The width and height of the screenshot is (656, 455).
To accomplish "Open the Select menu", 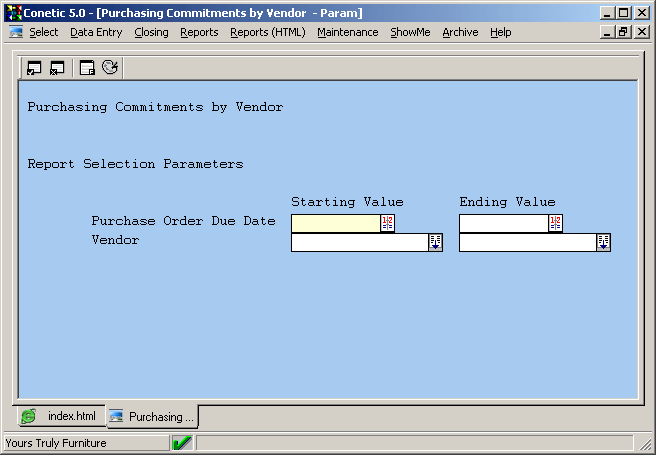I will [43, 32].
